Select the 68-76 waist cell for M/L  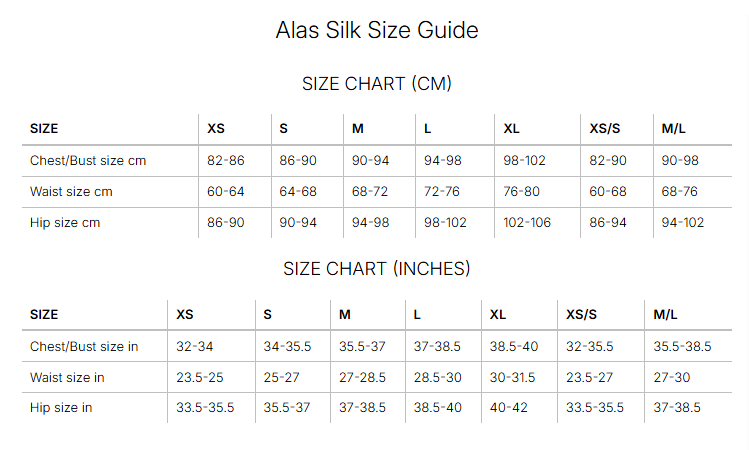(x=680, y=191)
